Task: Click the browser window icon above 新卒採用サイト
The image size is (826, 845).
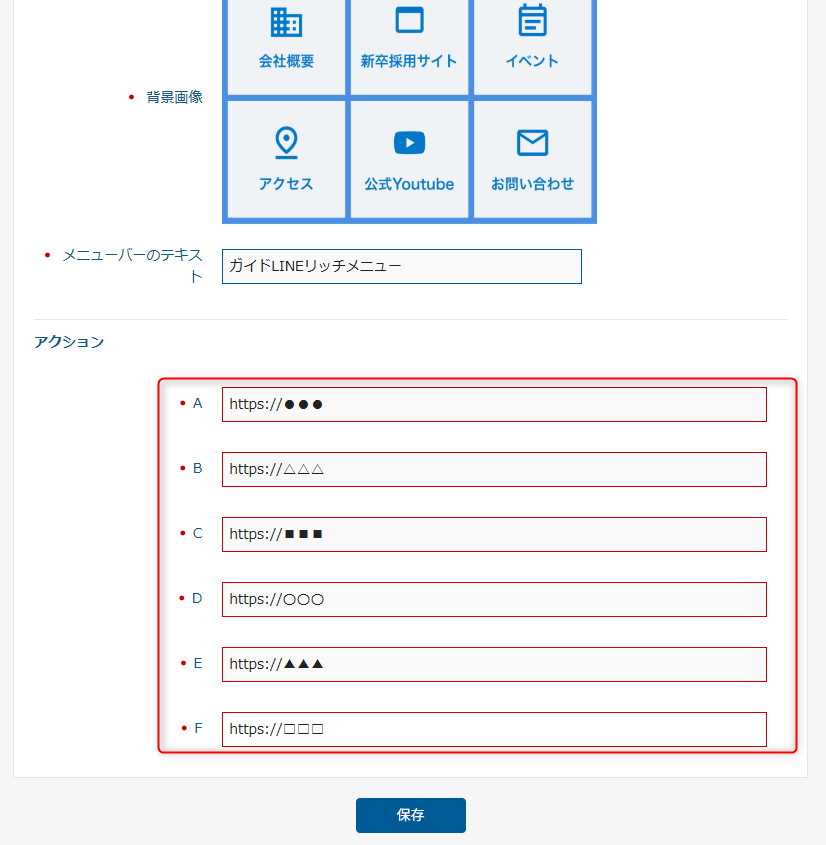Action: click(x=409, y=21)
